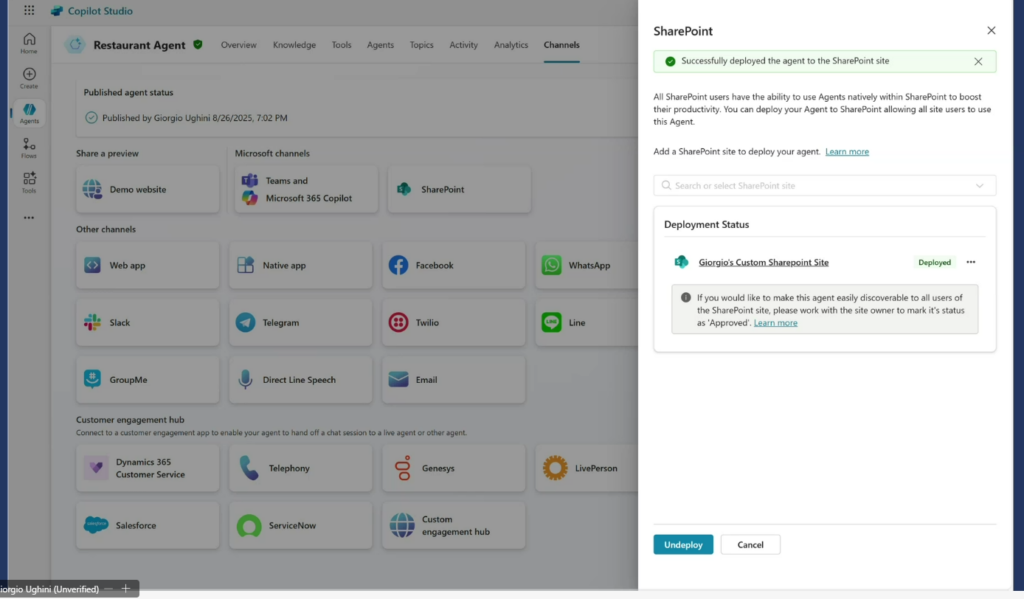
Task: Open the Demo website channel
Action: point(148,189)
